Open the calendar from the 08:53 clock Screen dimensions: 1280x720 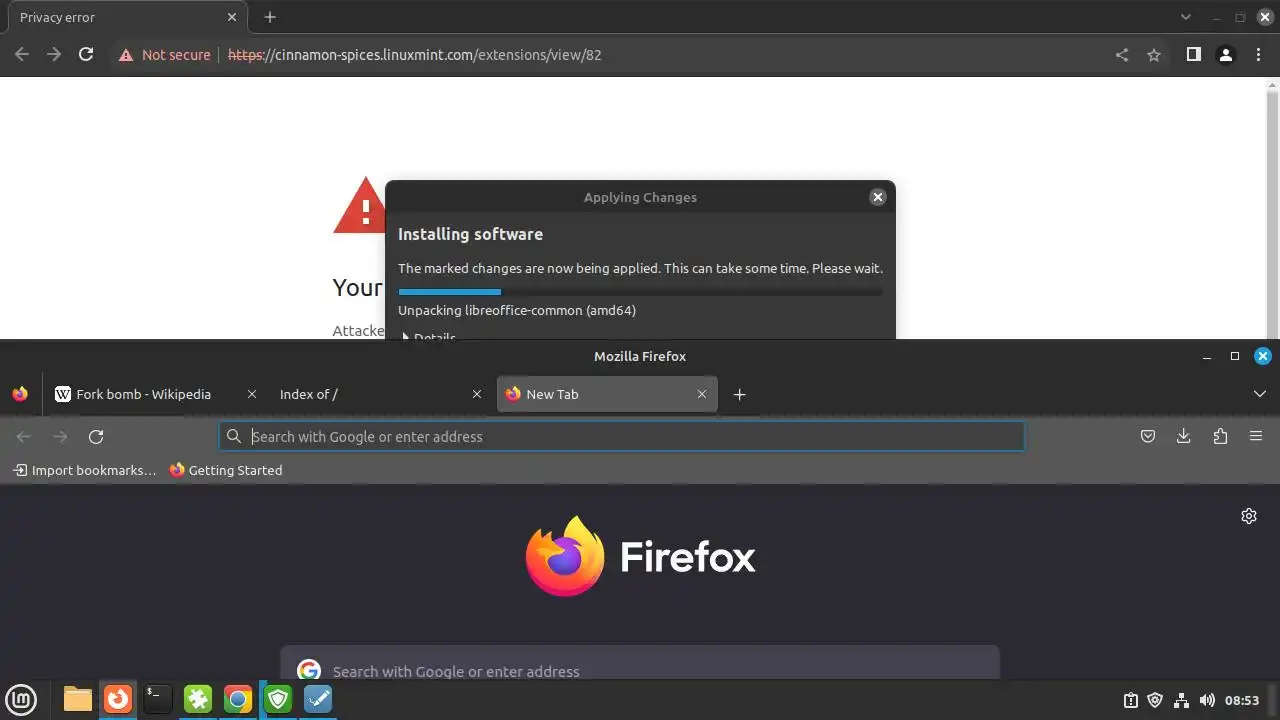point(1242,700)
